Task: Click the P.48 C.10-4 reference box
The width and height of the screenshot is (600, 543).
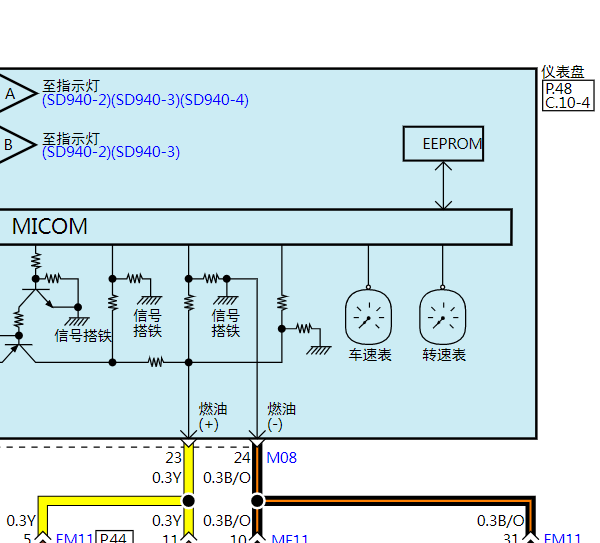Action: 568,96
